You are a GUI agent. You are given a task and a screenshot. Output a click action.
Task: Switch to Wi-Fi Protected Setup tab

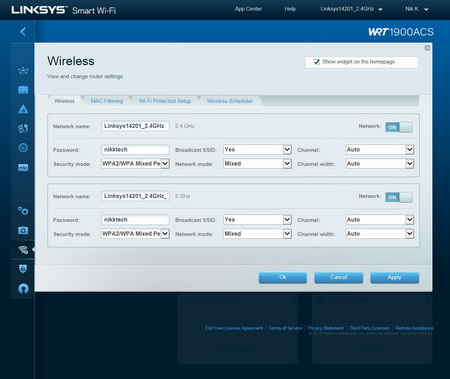click(x=165, y=101)
